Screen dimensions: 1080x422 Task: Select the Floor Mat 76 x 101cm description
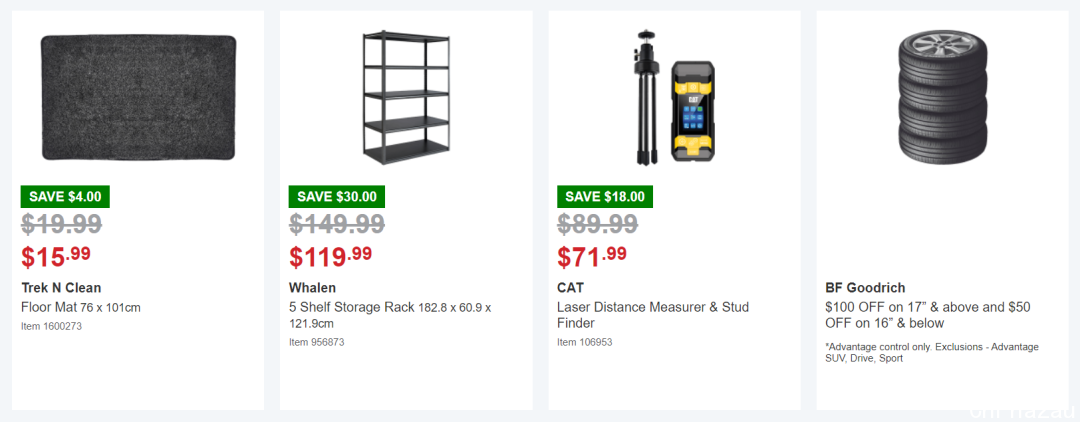(81, 307)
